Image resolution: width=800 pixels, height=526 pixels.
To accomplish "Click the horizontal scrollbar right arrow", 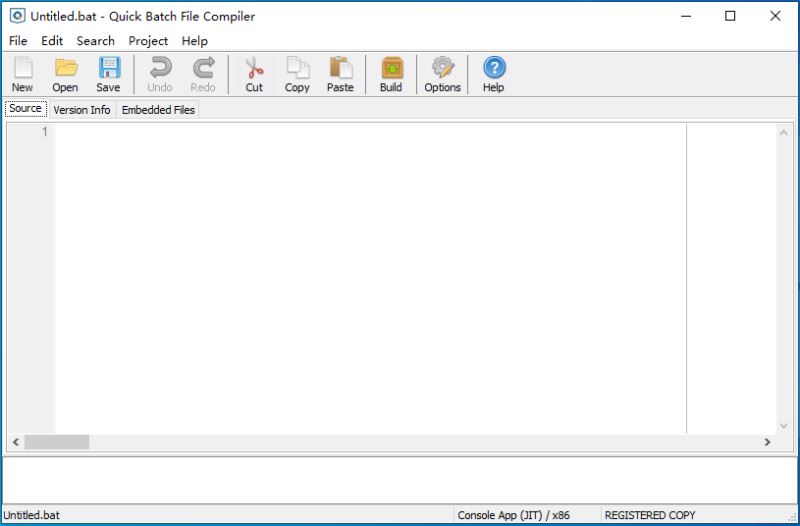I will 767,442.
